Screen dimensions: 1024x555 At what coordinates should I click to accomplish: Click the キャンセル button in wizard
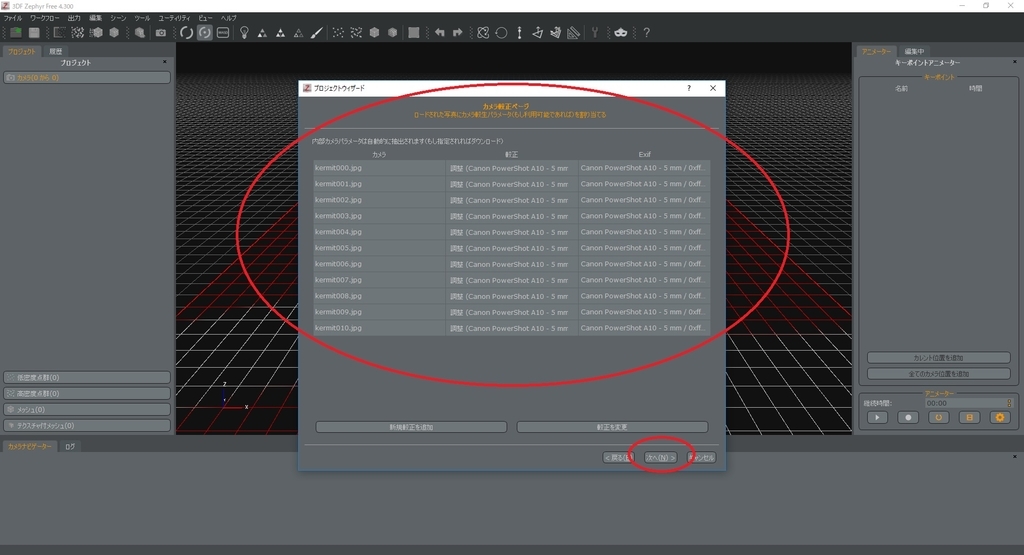(701, 458)
